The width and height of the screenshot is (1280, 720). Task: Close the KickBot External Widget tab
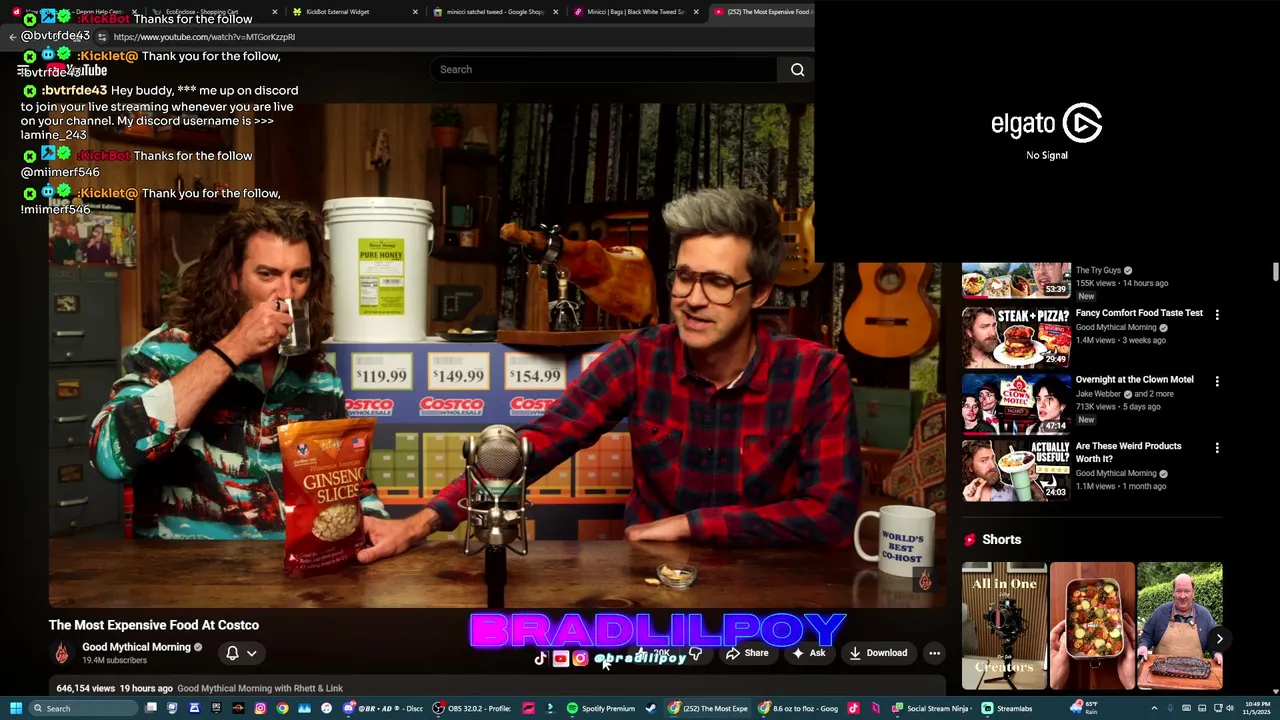coord(415,12)
